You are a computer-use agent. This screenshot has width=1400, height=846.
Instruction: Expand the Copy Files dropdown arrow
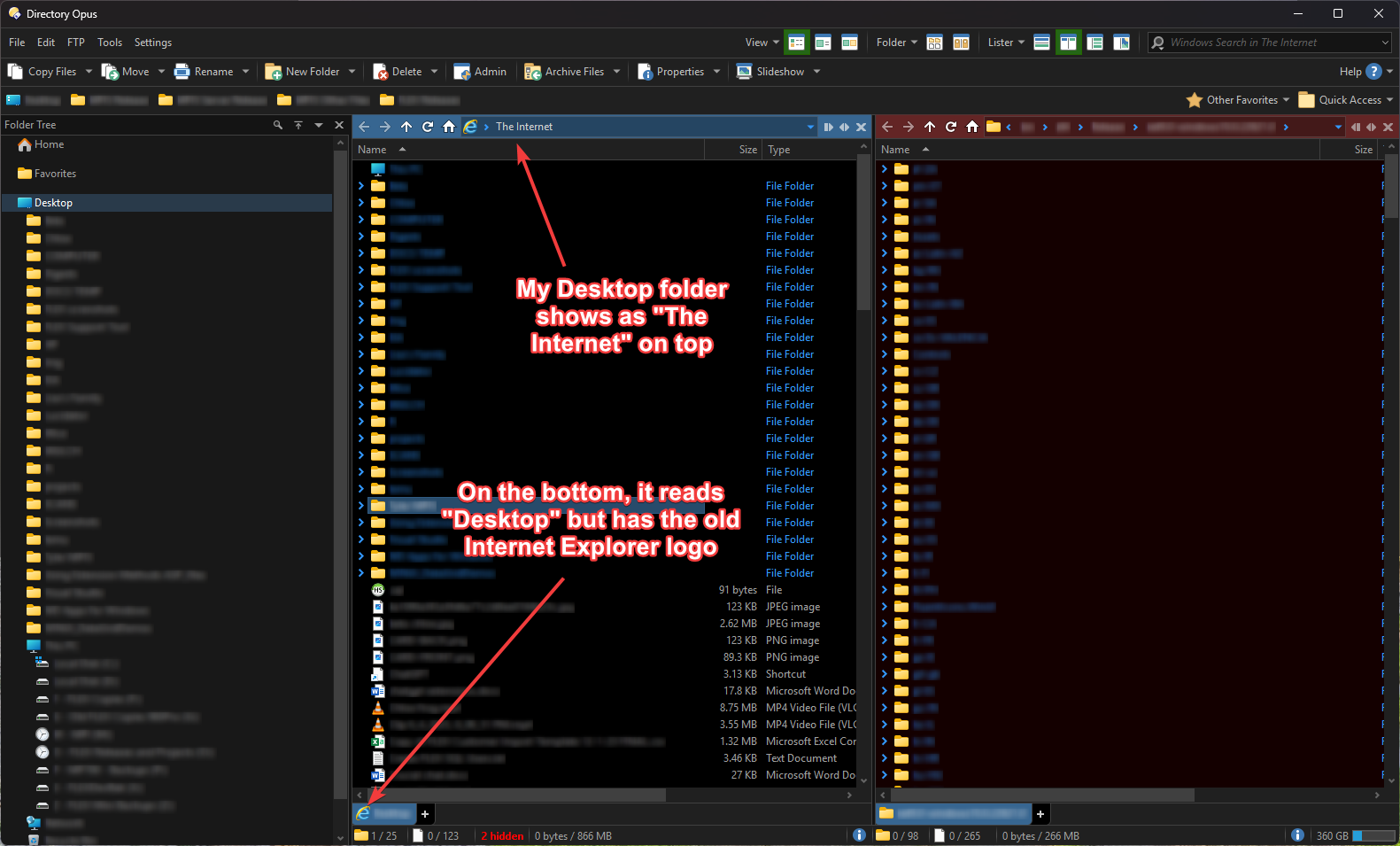[x=89, y=72]
